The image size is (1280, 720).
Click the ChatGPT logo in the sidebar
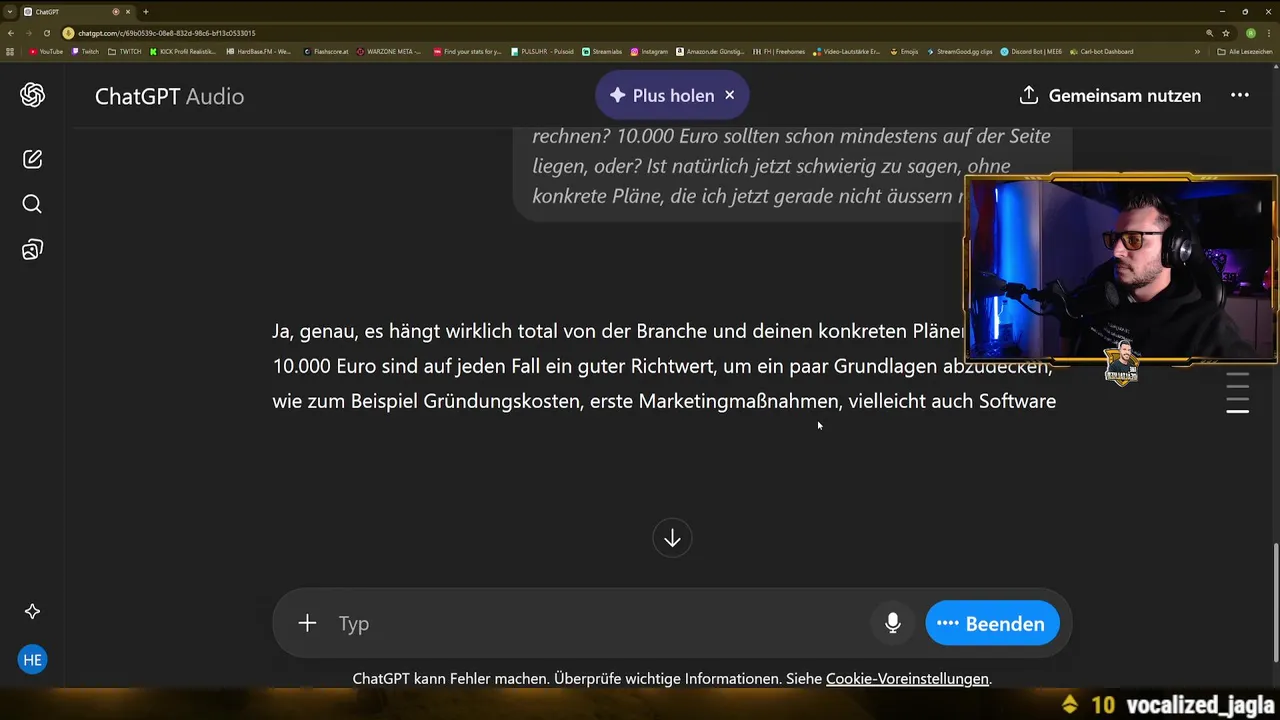pos(32,95)
